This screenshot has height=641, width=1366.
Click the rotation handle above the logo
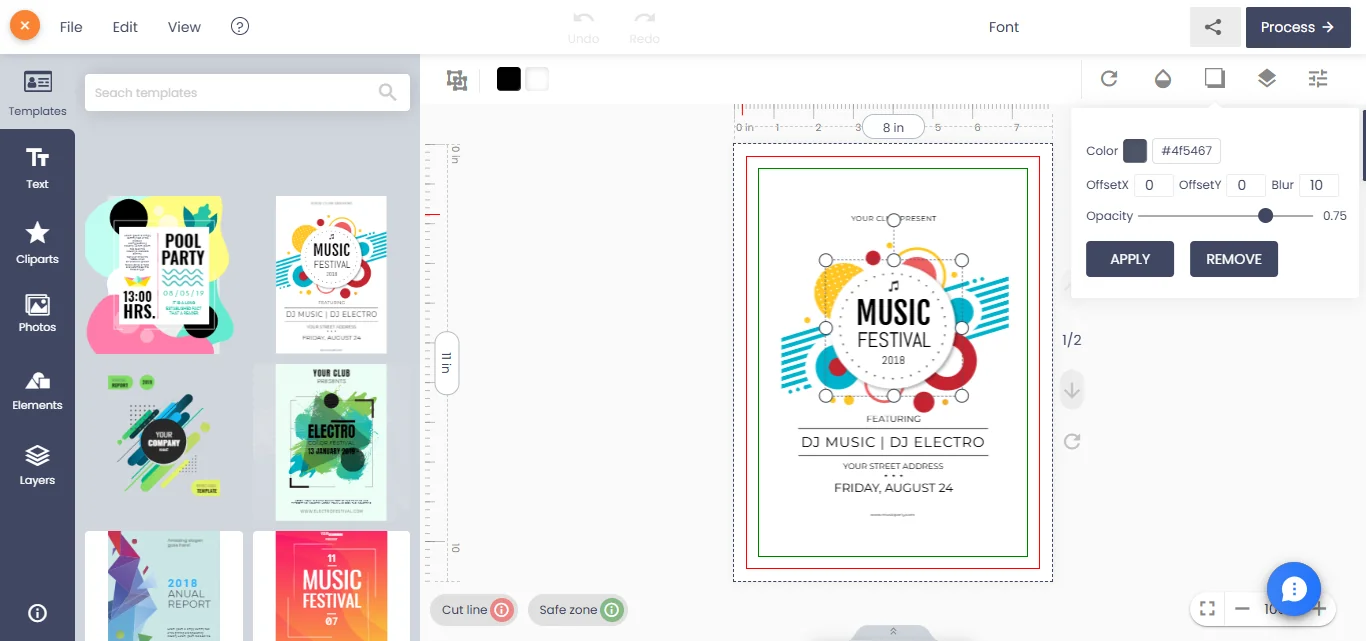coord(894,220)
